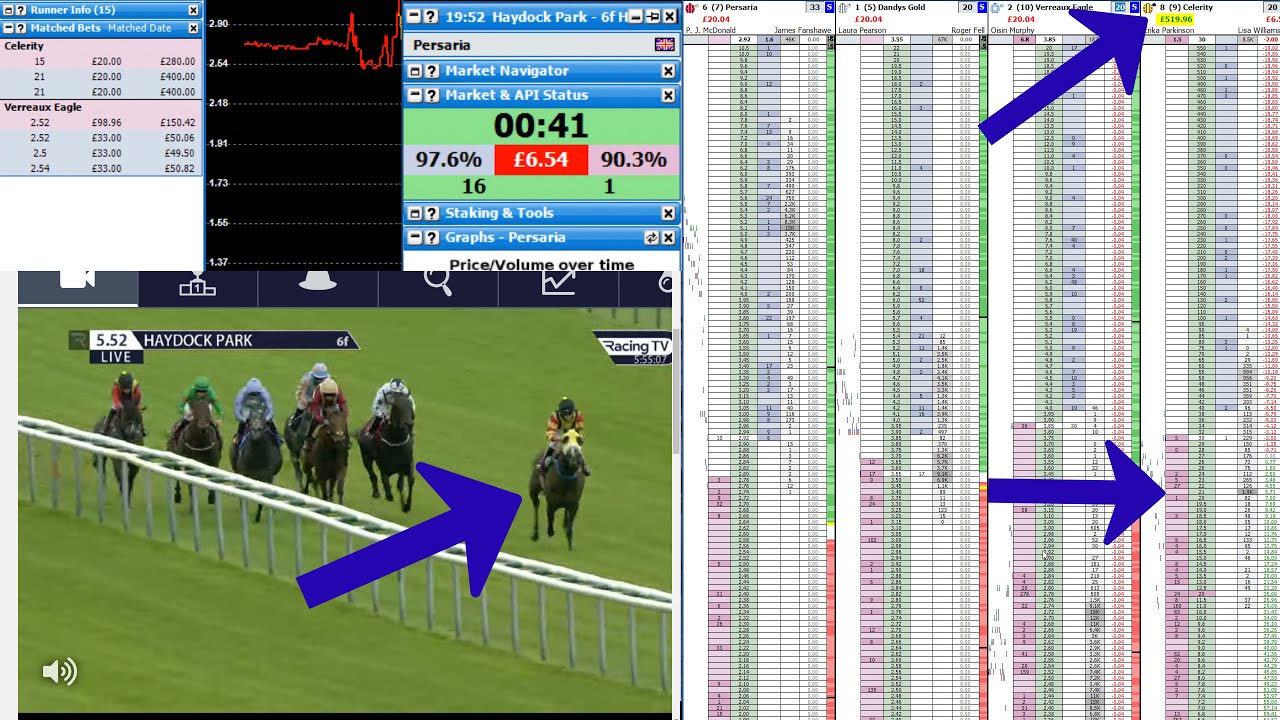Select the £50.82 Verreaux Eagle bet row

101,168
